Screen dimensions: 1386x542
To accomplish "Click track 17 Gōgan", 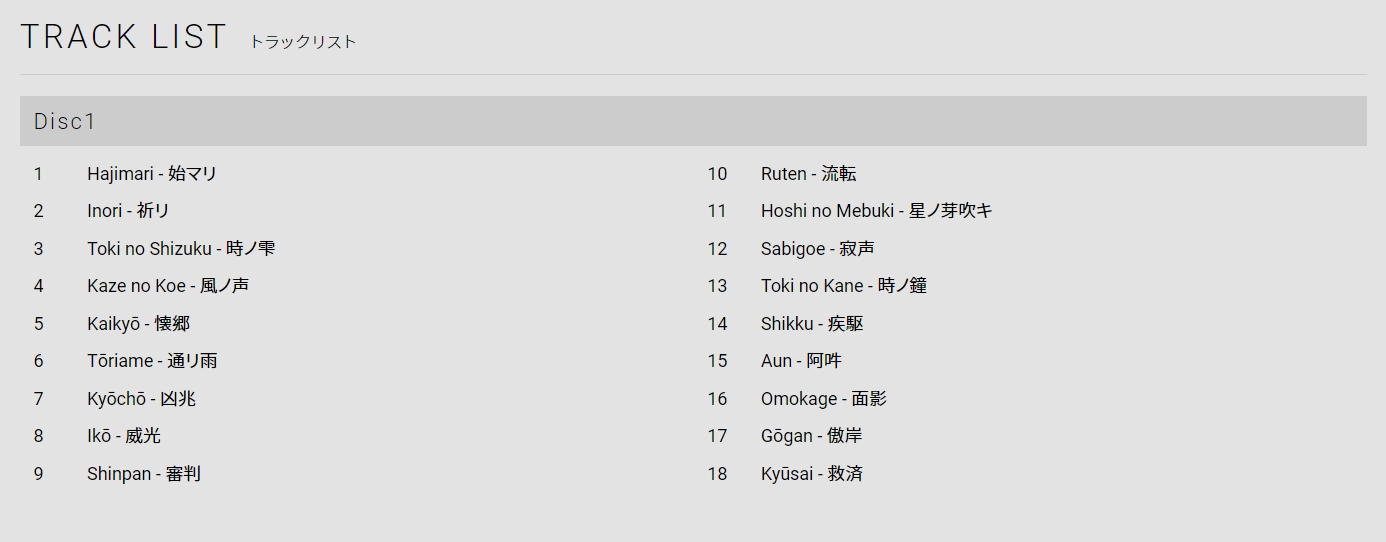I will (811, 436).
